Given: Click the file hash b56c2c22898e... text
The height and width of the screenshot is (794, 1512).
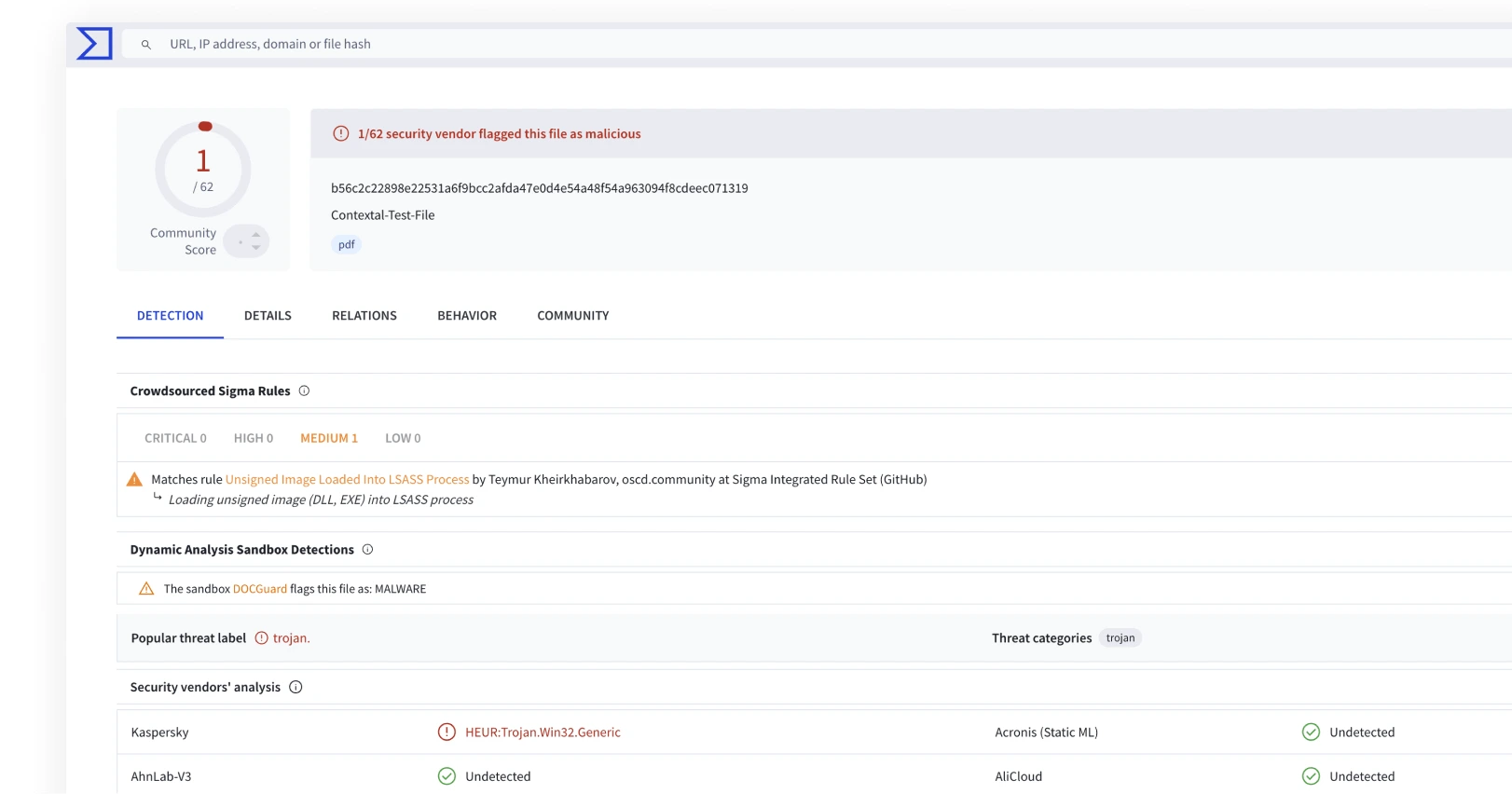Looking at the screenshot, I should coord(540,188).
